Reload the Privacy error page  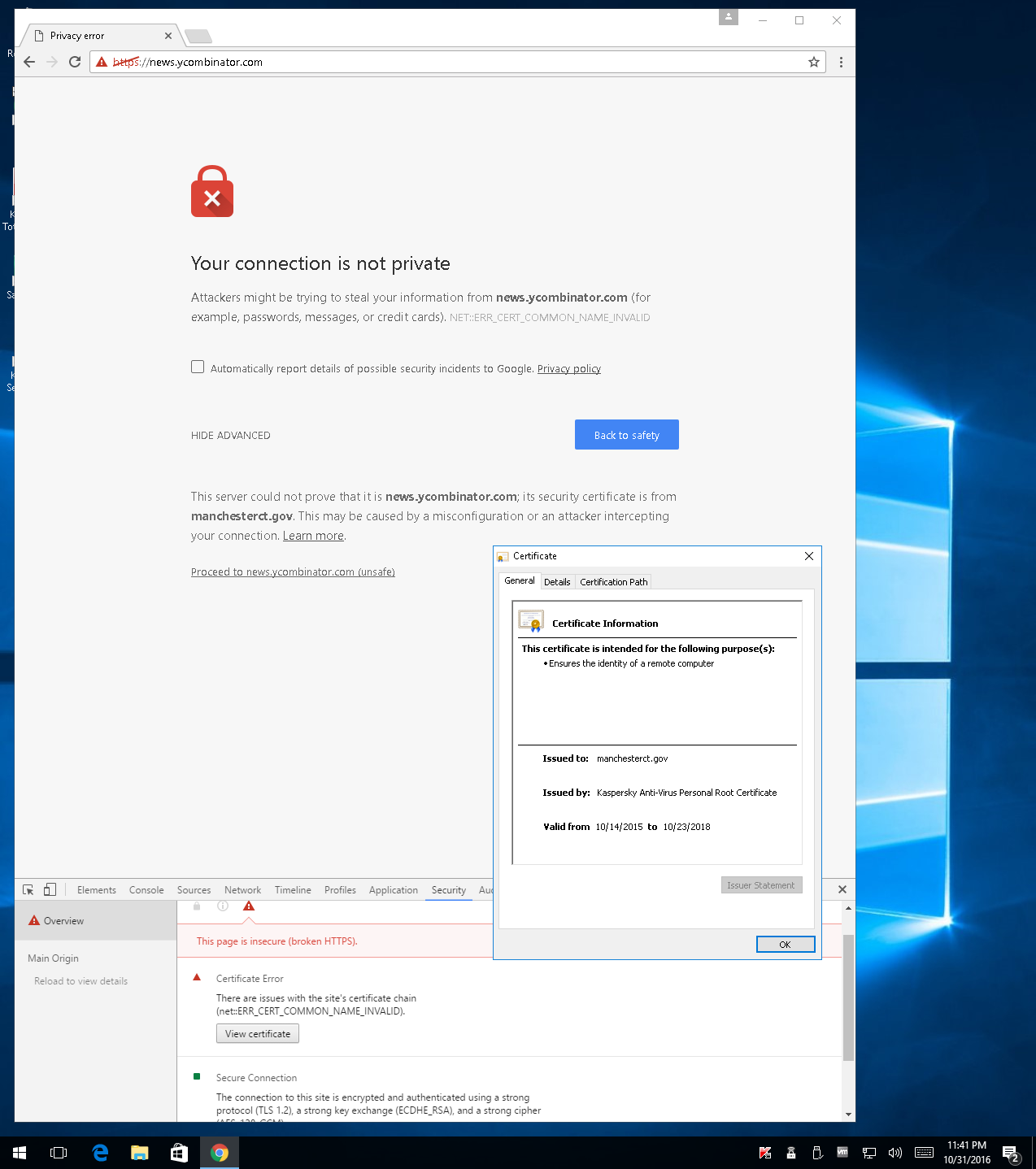tap(75, 62)
